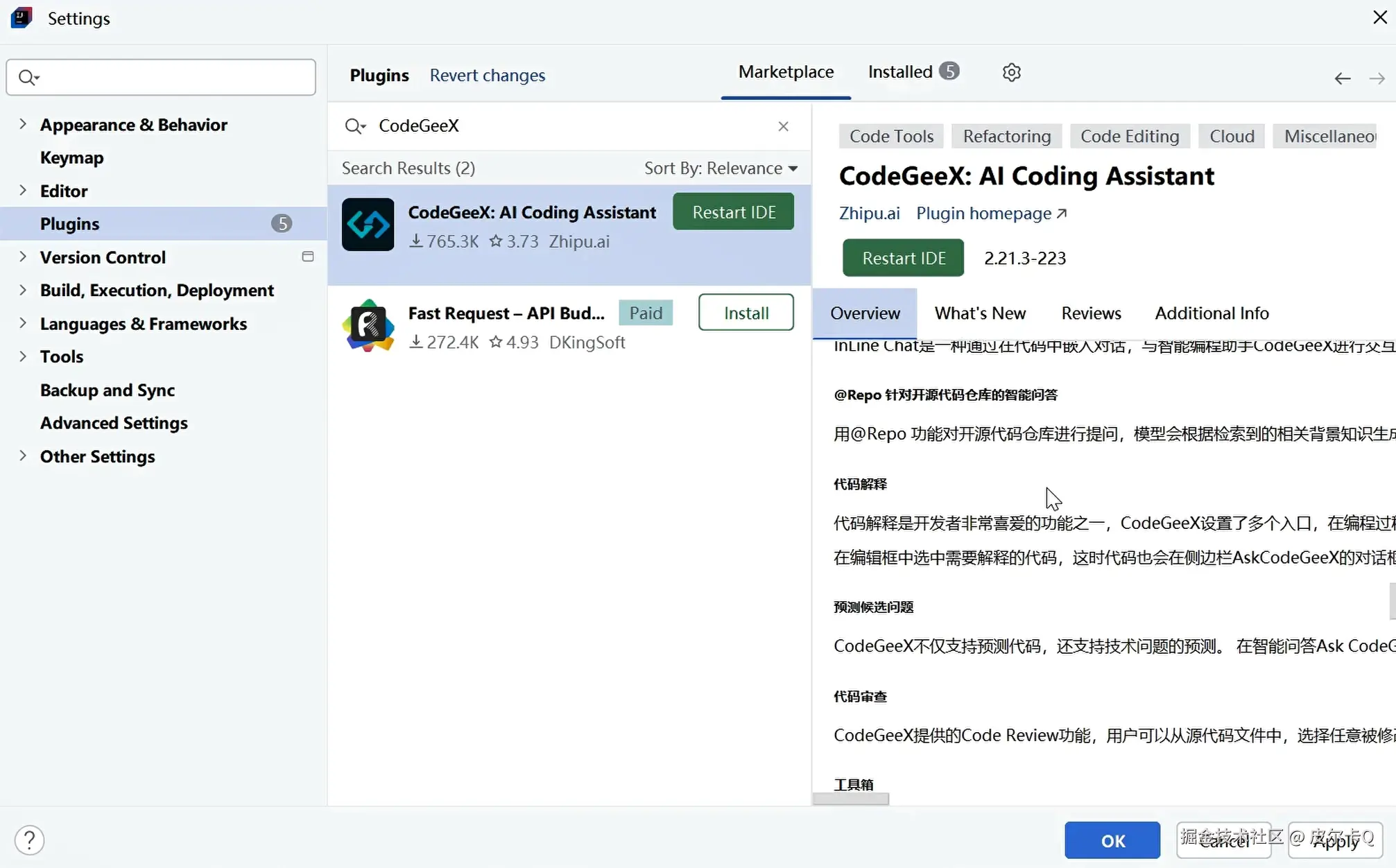
Task: Expand the Editor settings node
Action: coord(23,191)
